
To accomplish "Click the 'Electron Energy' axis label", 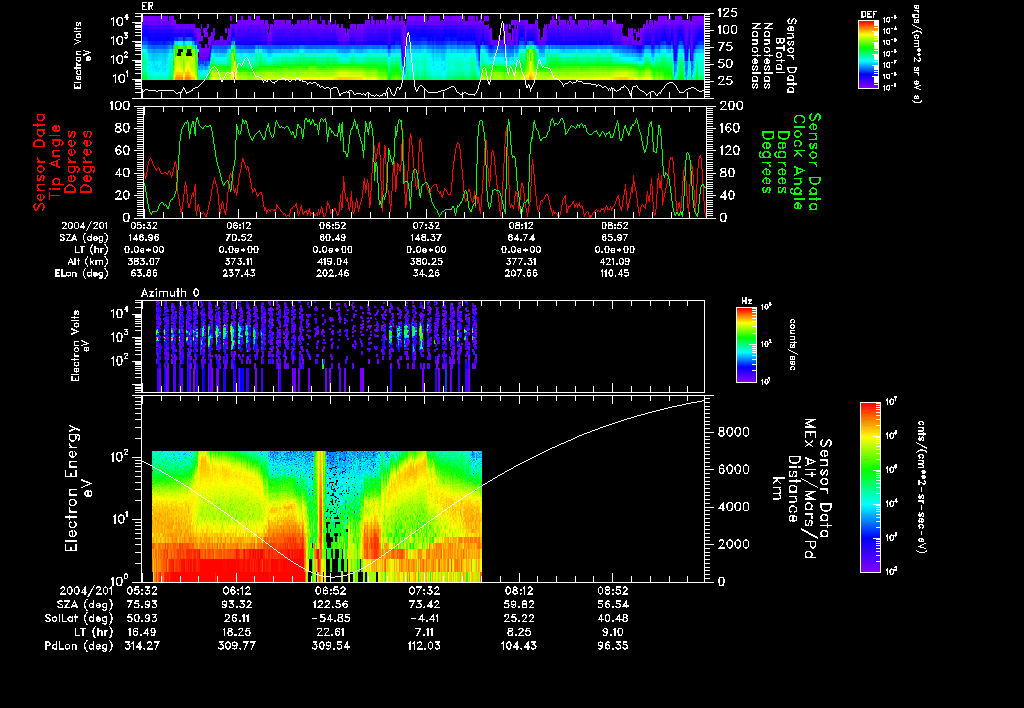I will click(72, 489).
